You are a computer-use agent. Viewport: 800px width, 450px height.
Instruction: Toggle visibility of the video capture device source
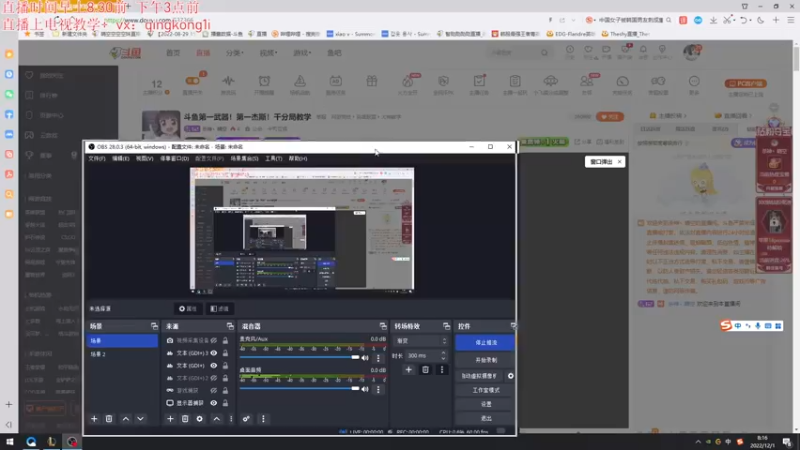click(x=214, y=340)
